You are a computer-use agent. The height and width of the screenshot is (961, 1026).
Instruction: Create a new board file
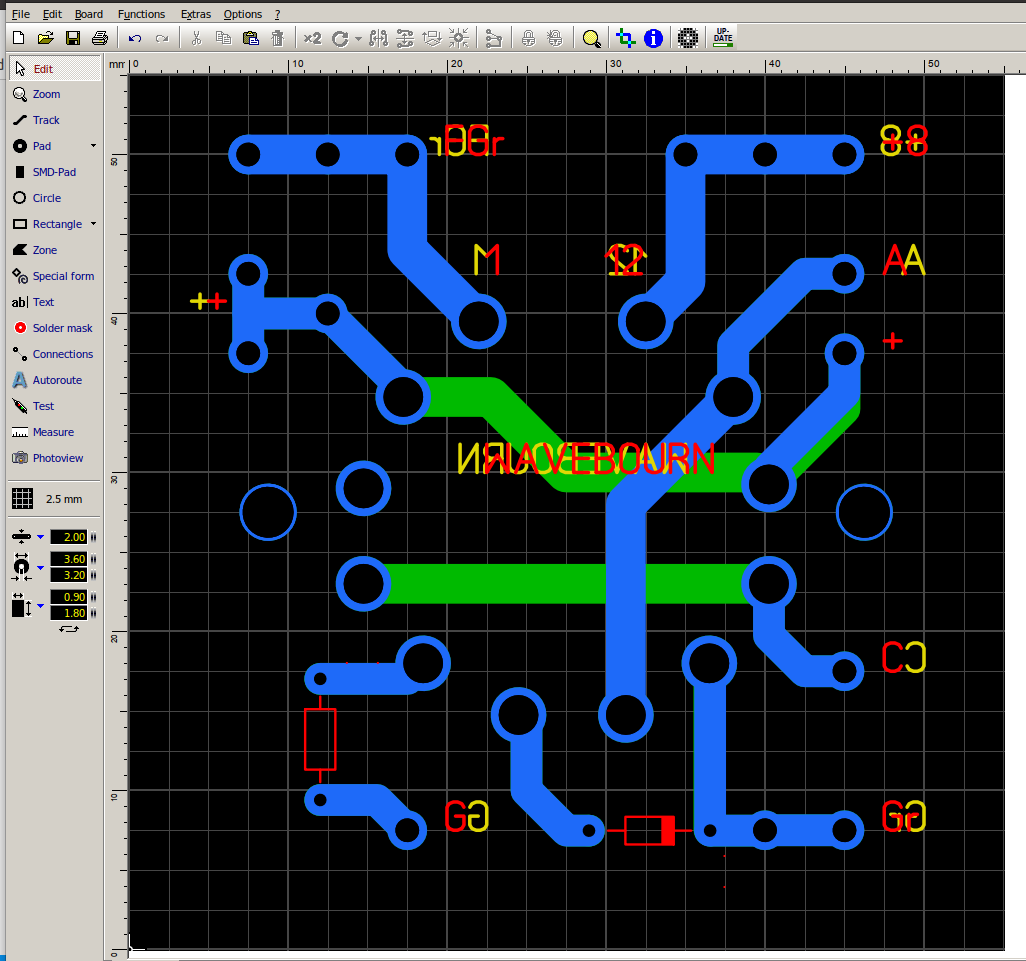coord(18,38)
